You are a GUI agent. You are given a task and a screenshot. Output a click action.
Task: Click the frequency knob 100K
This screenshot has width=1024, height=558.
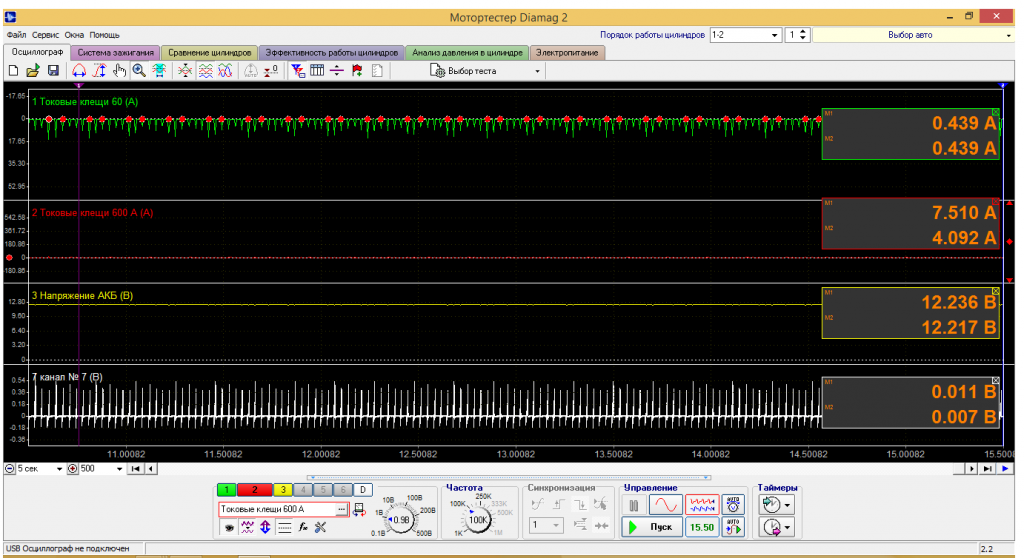click(x=477, y=519)
